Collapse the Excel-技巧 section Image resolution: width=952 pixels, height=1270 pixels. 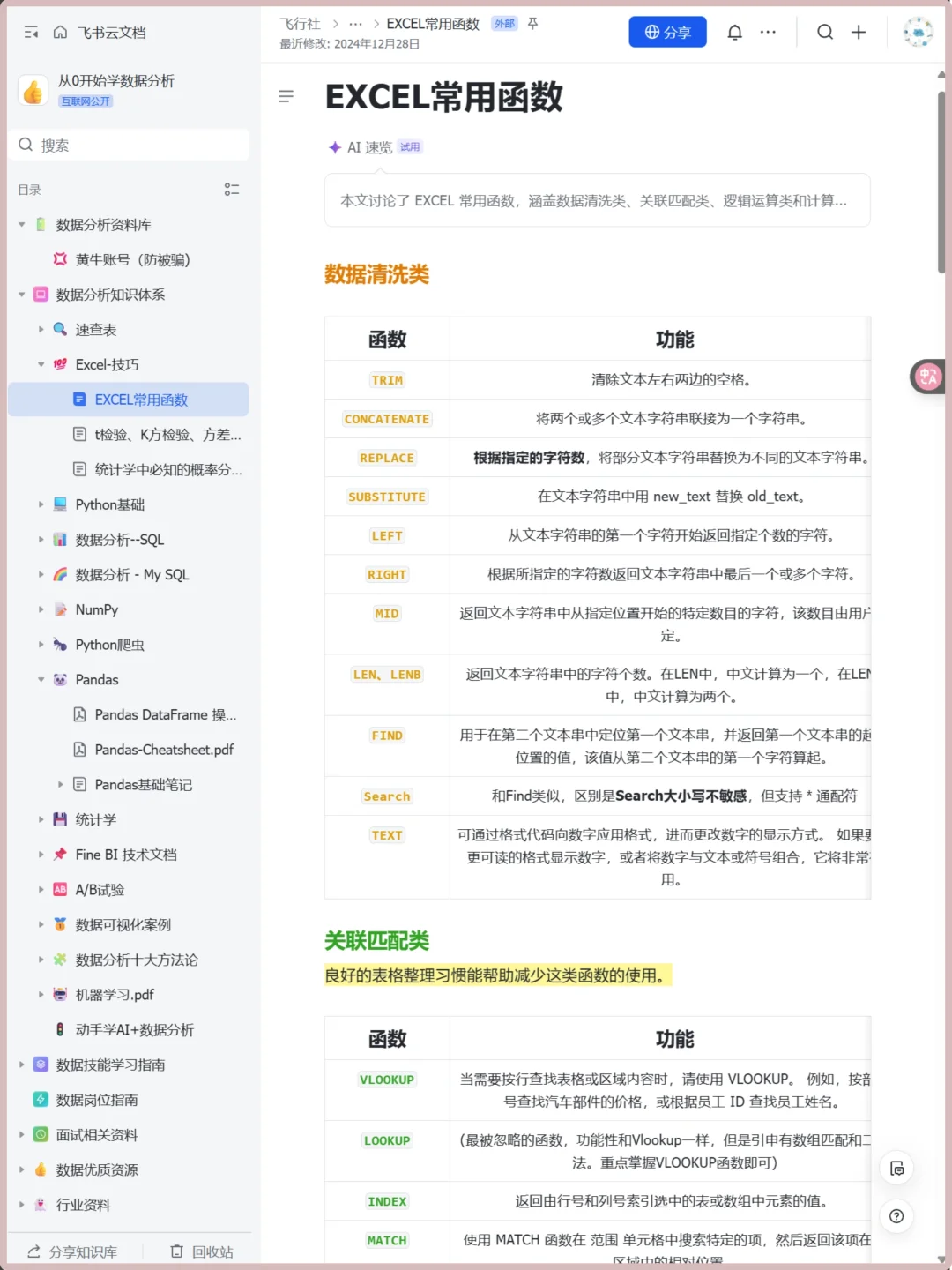(x=41, y=364)
